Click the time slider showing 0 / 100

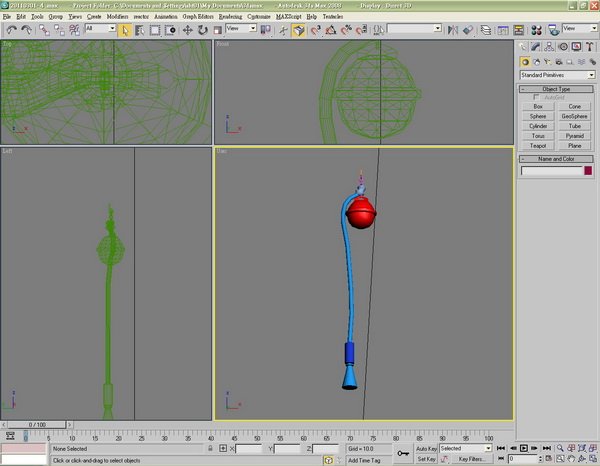[37, 425]
